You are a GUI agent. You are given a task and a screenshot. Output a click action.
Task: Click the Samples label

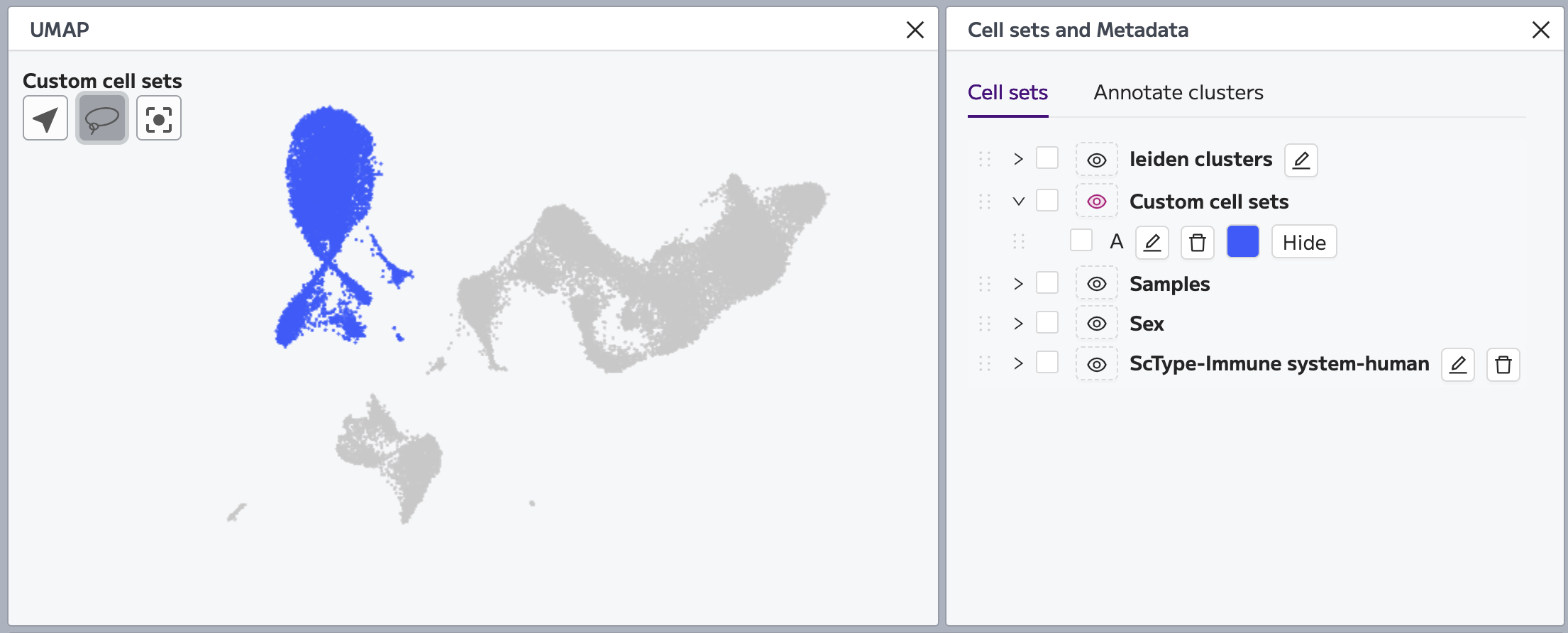pyautogui.click(x=1169, y=284)
